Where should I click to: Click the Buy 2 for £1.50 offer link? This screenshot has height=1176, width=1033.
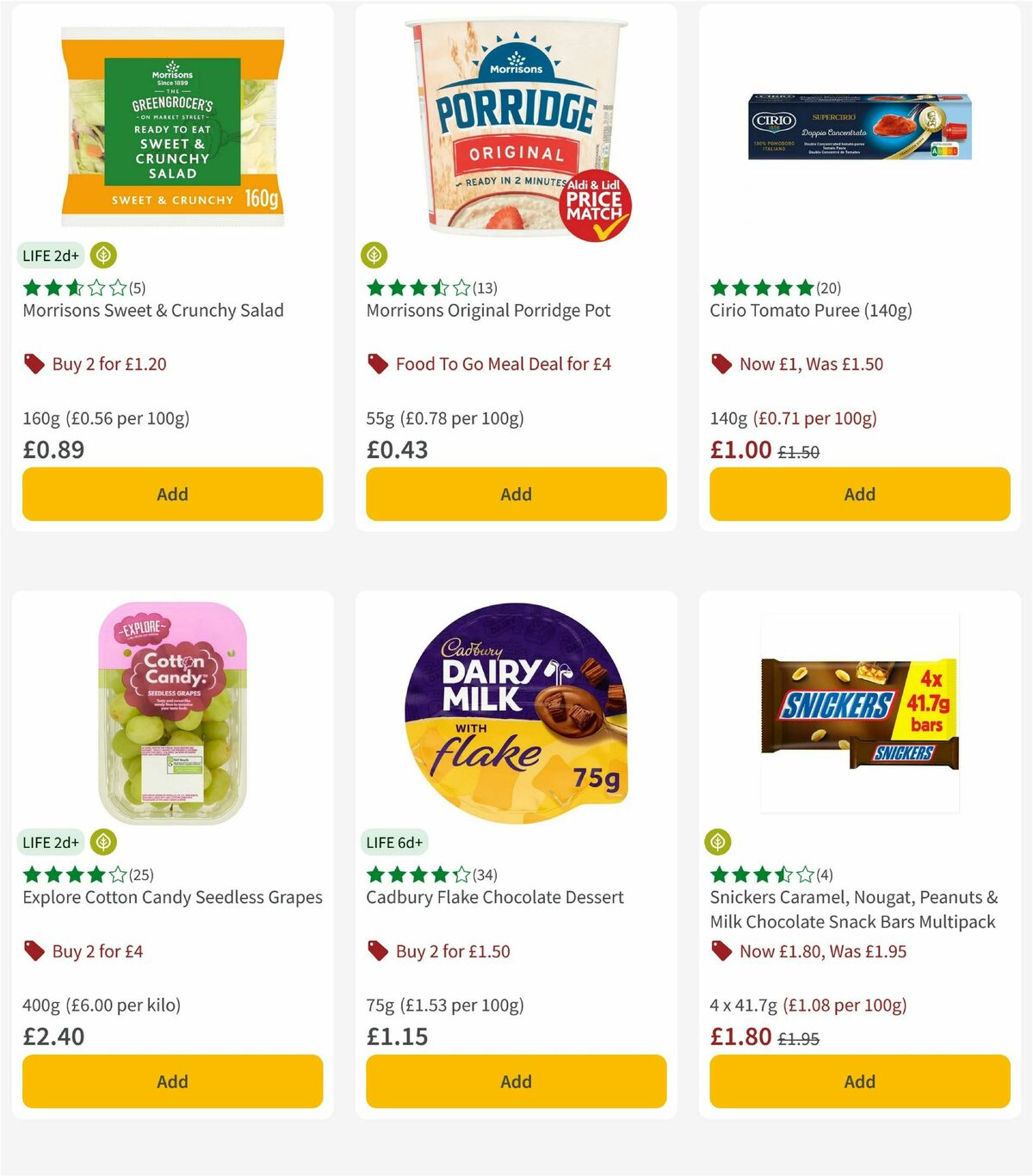coord(452,950)
